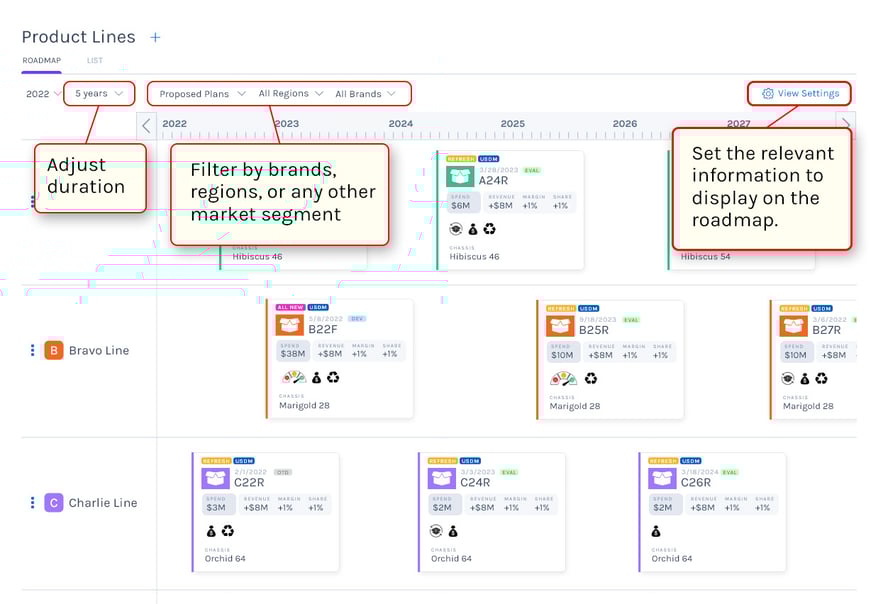The width and height of the screenshot is (888, 604).
Task: Open the A24R product card icon
Action: [460, 176]
